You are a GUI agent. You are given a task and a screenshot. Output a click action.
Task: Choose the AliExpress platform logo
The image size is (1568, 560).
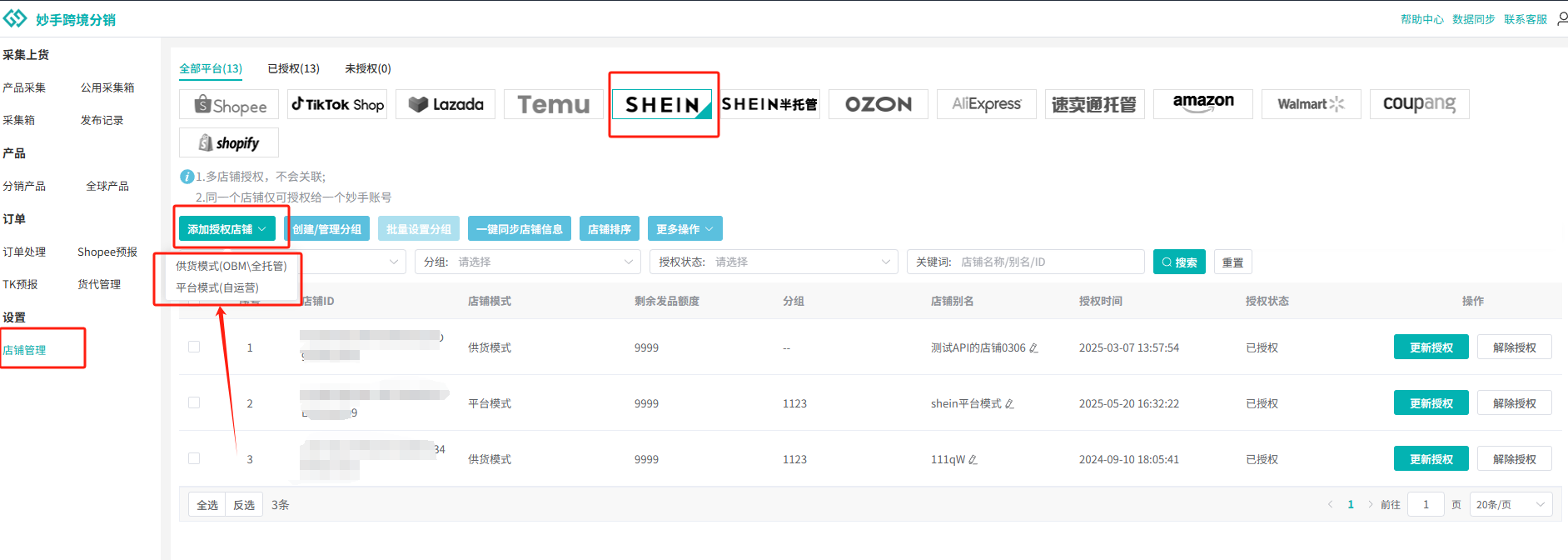click(x=987, y=104)
